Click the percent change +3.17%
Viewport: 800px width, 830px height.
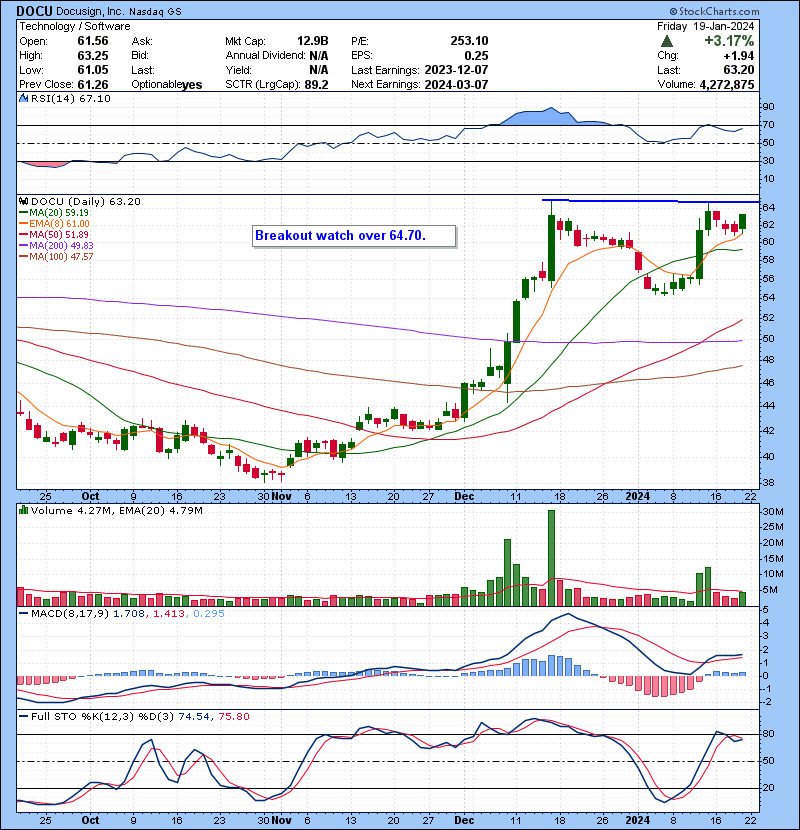point(729,41)
